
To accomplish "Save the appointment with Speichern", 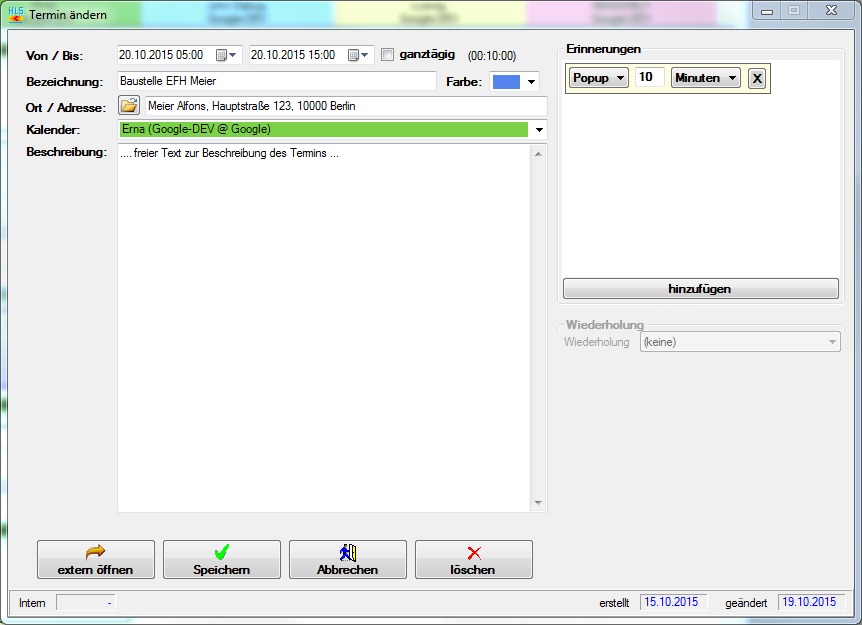I will point(222,560).
